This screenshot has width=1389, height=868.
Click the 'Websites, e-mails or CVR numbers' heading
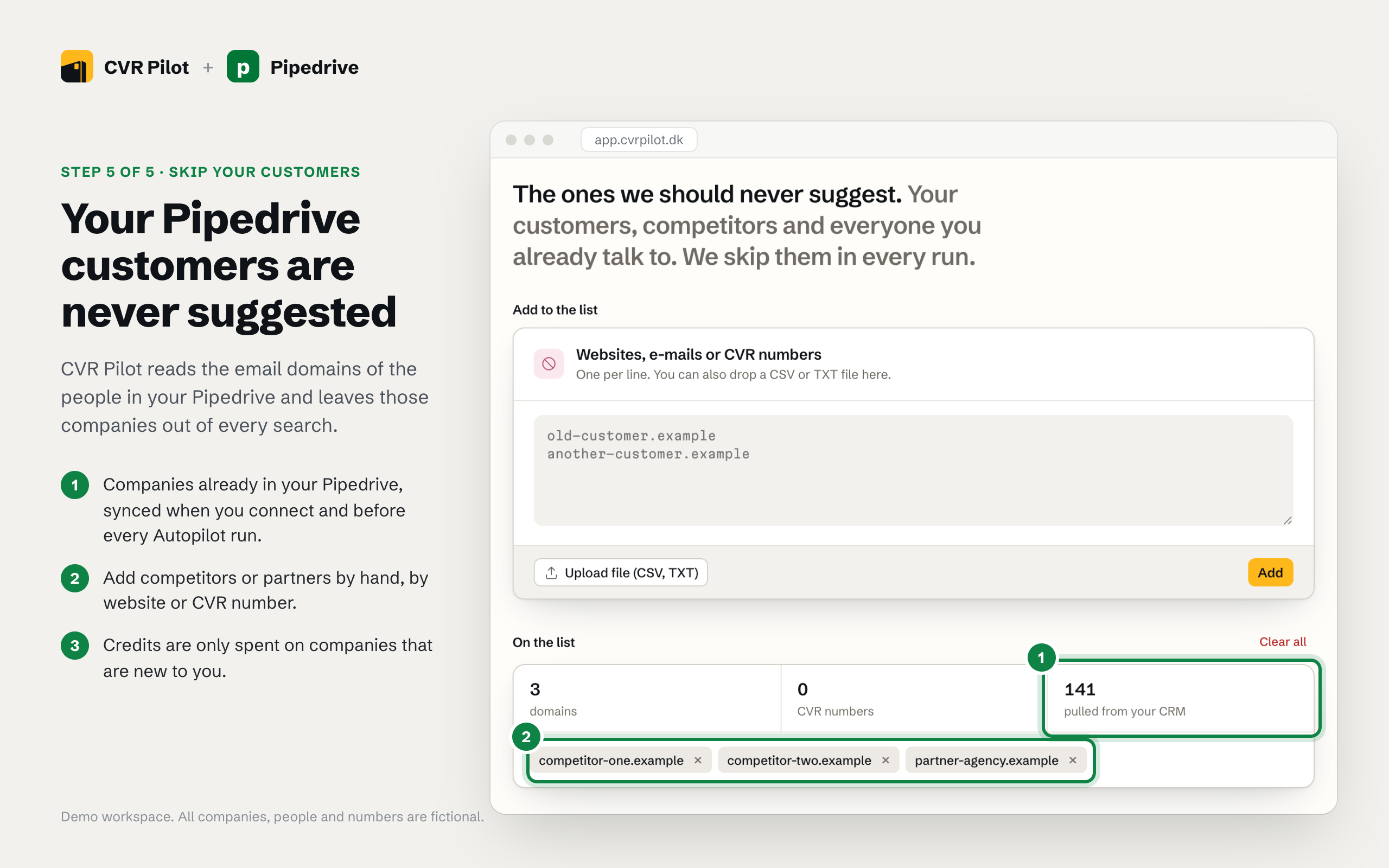[x=698, y=354]
